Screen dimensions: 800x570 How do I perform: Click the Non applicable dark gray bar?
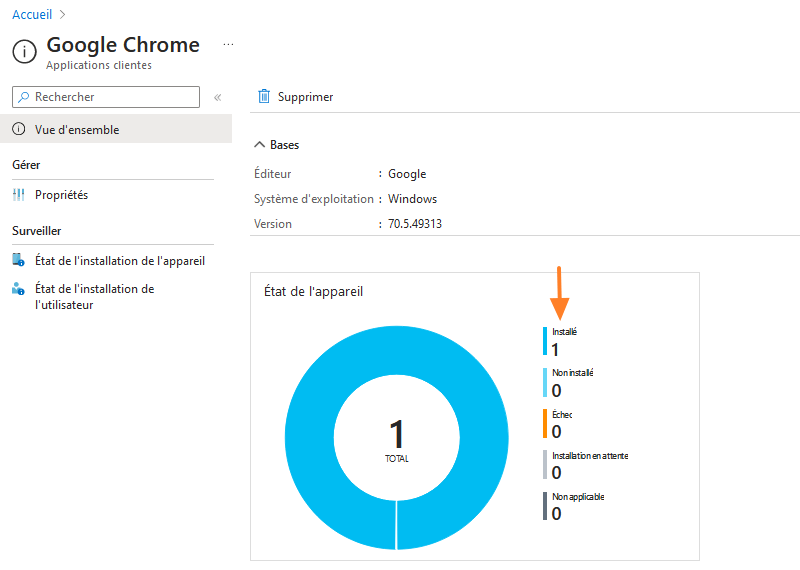(x=545, y=506)
